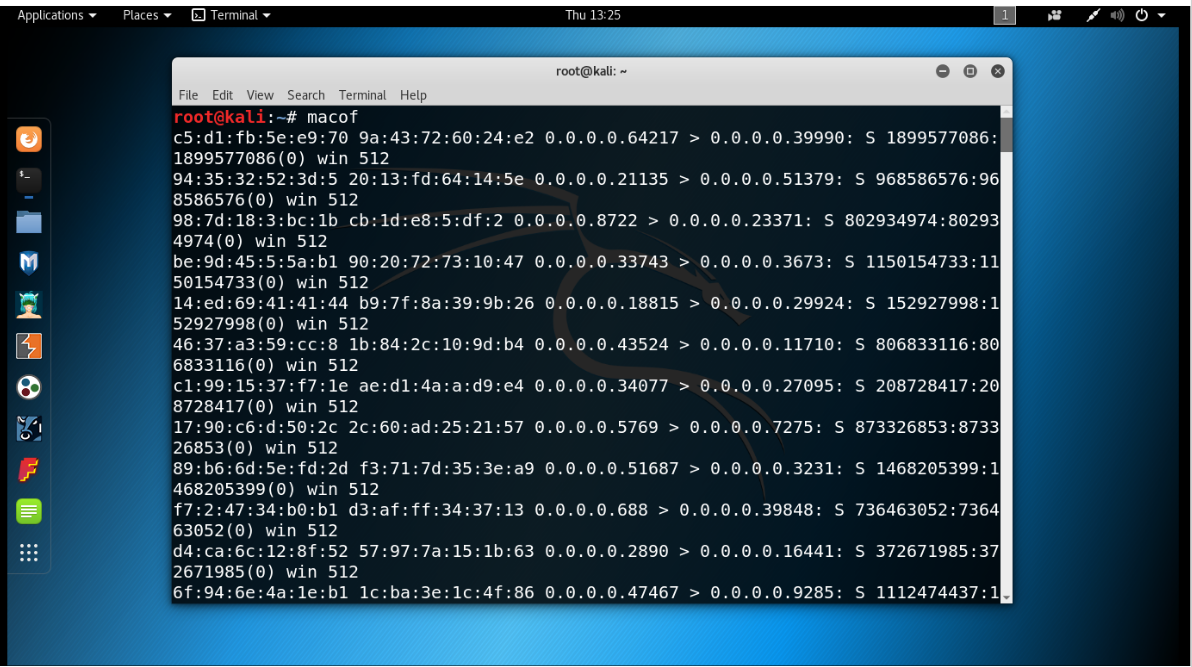This screenshot has width=1192, height=667.
Task: Open the File menu in terminal window
Action: coord(189,95)
